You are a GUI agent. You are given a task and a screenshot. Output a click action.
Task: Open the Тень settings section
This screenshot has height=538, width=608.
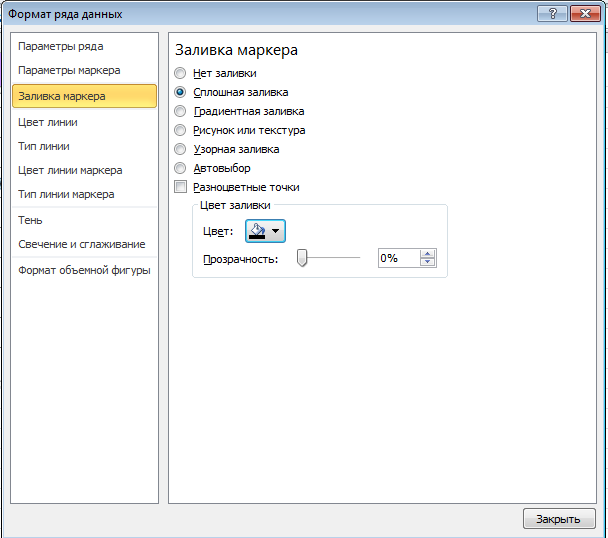point(30,220)
